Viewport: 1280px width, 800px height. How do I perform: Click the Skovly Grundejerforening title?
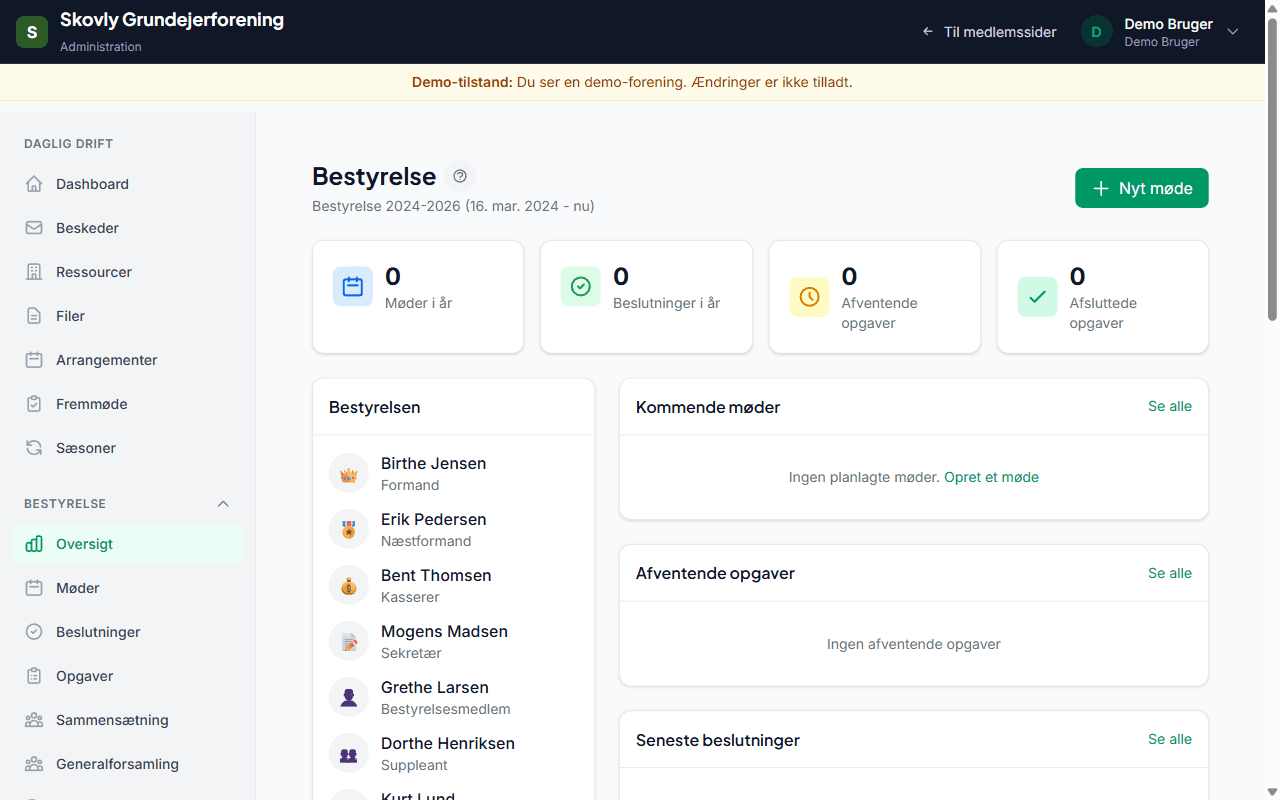click(x=172, y=20)
